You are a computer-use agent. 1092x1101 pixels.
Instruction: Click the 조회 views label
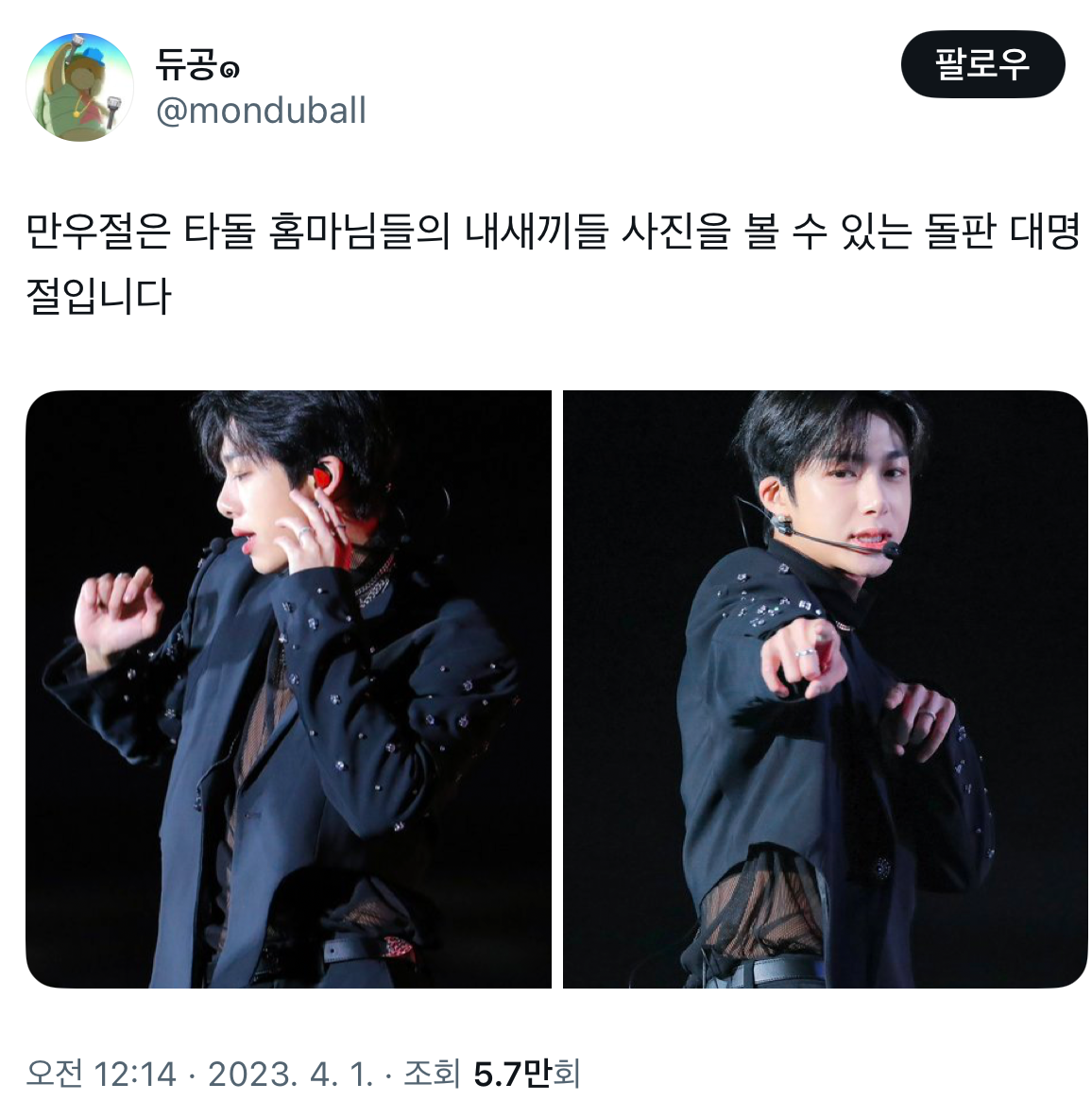432,1074
